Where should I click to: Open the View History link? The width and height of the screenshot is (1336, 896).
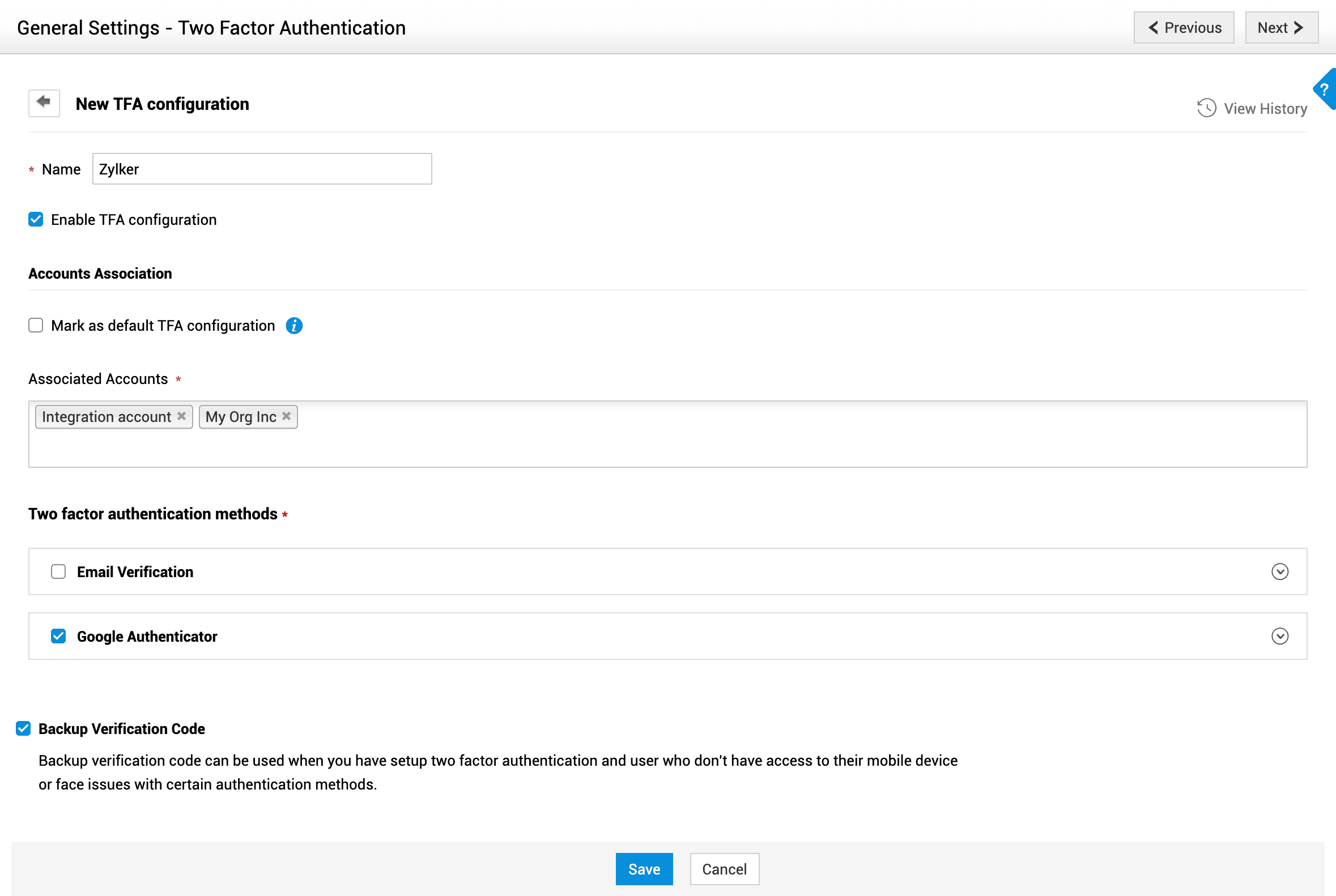[1265, 109]
